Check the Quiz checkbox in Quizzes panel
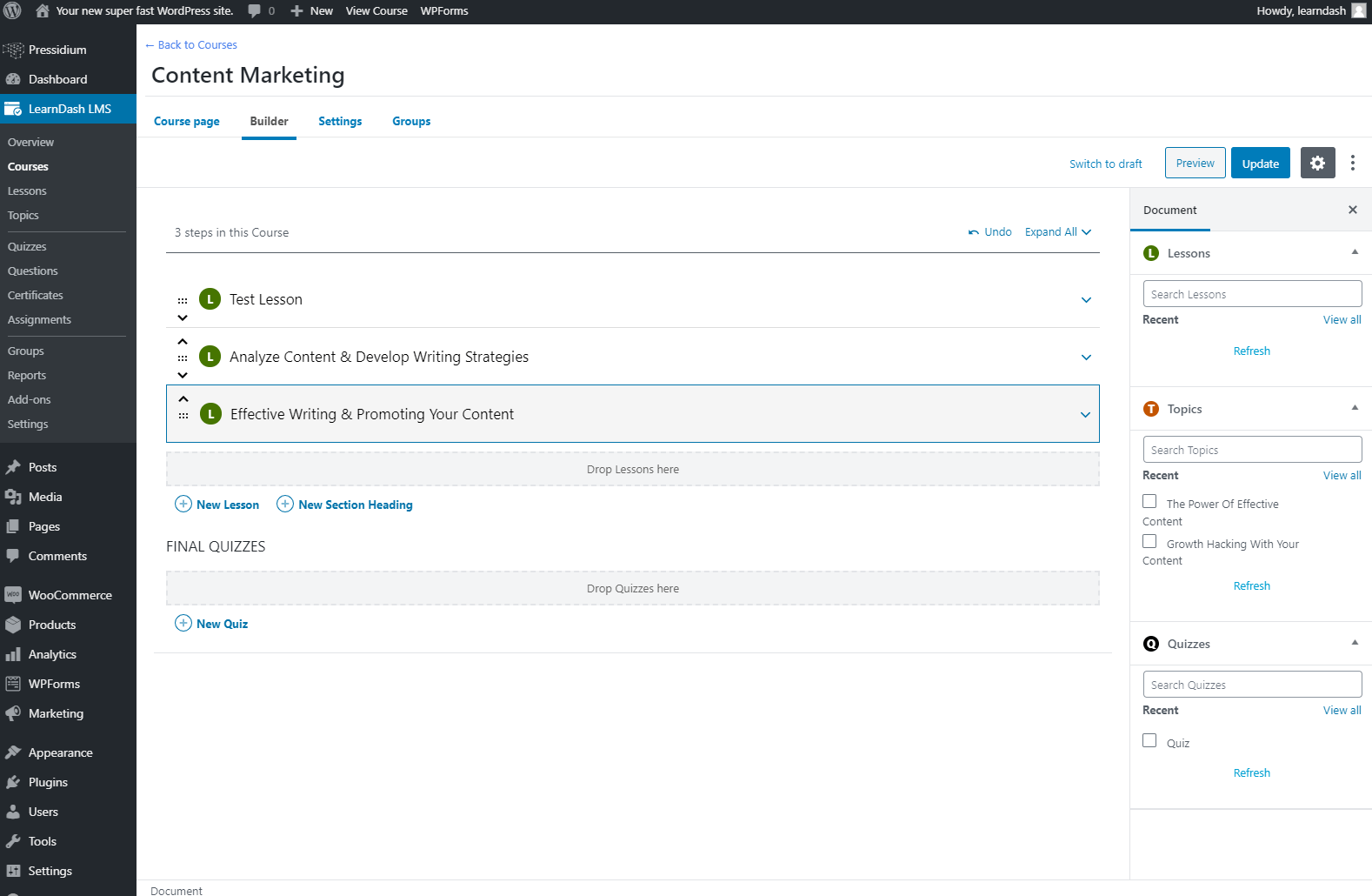This screenshot has height=896, width=1372. [x=1149, y=740]
